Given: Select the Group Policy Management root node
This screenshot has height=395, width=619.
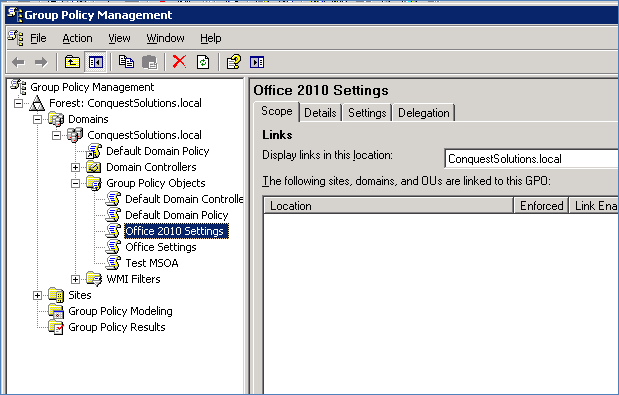Looking at the screenshot, I should click(92, 87).
